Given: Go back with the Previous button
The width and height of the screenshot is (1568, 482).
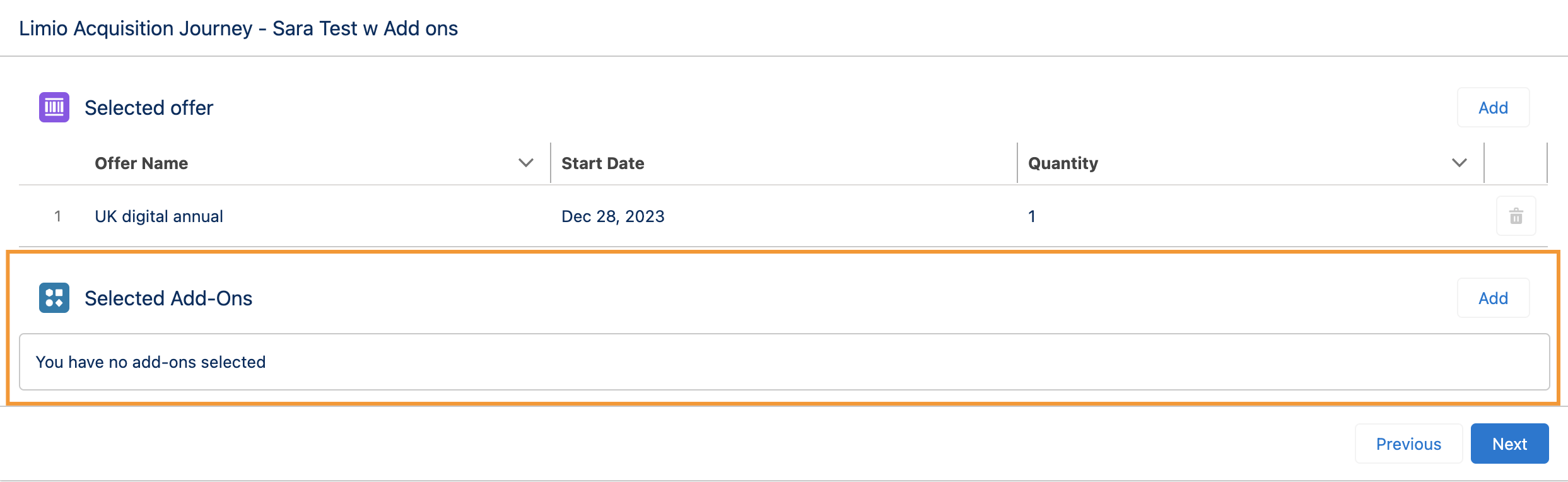Looking at the screenshot, I should tap(1408, 444).
